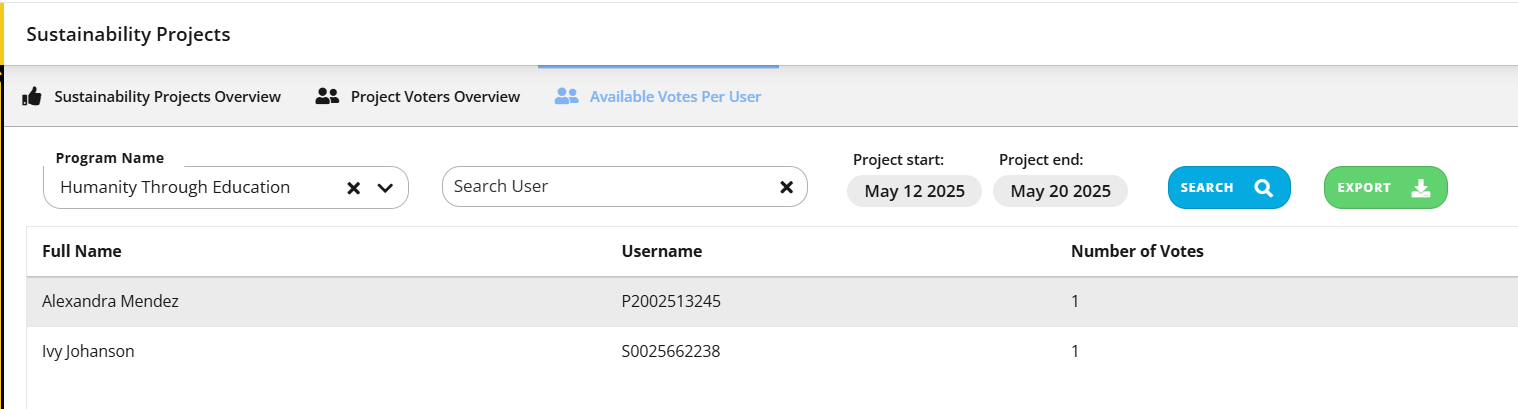Click the green EXPORT button

(x=1386, y=188)
